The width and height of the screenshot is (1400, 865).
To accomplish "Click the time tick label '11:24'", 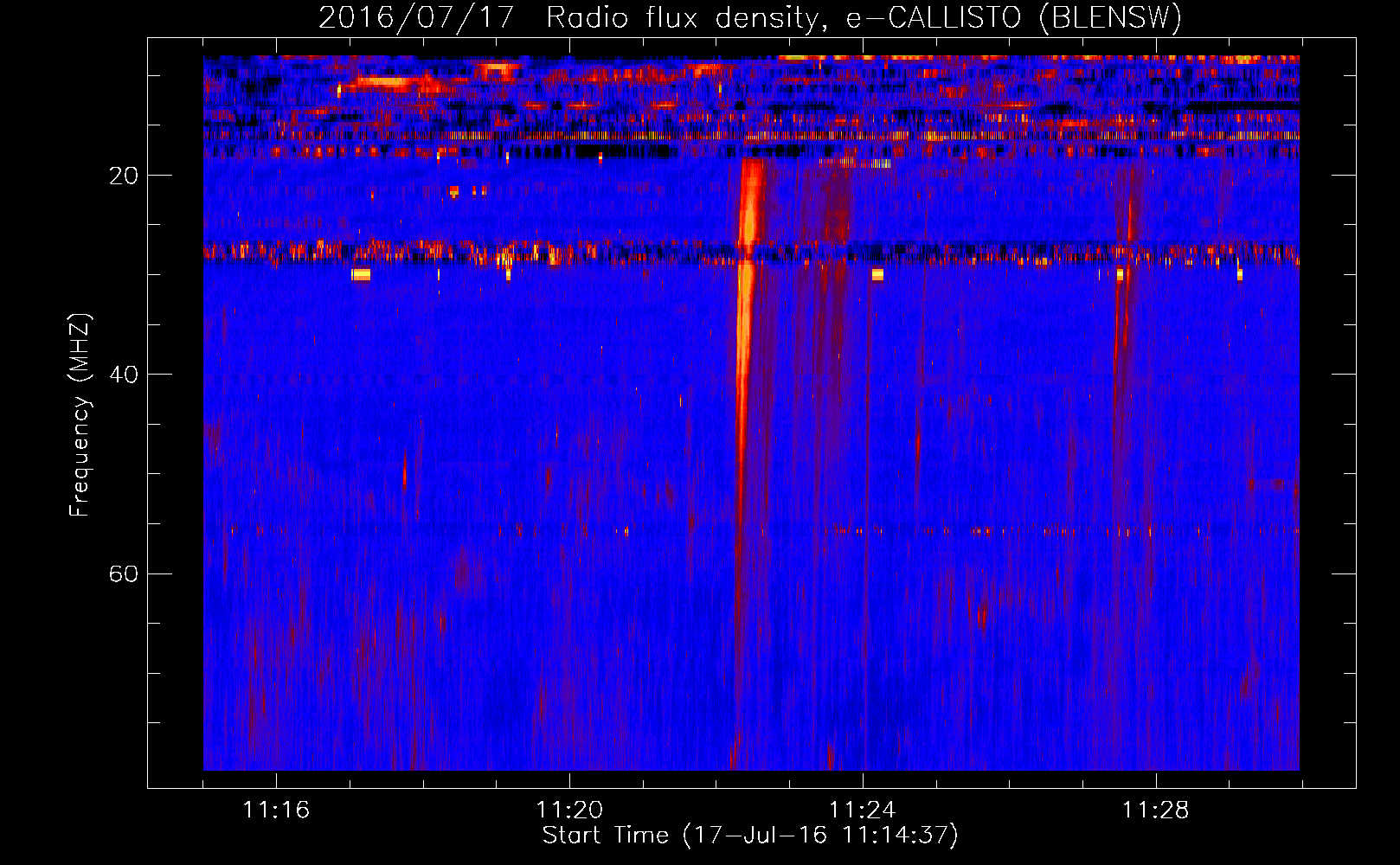I will [x=863, y=811].
